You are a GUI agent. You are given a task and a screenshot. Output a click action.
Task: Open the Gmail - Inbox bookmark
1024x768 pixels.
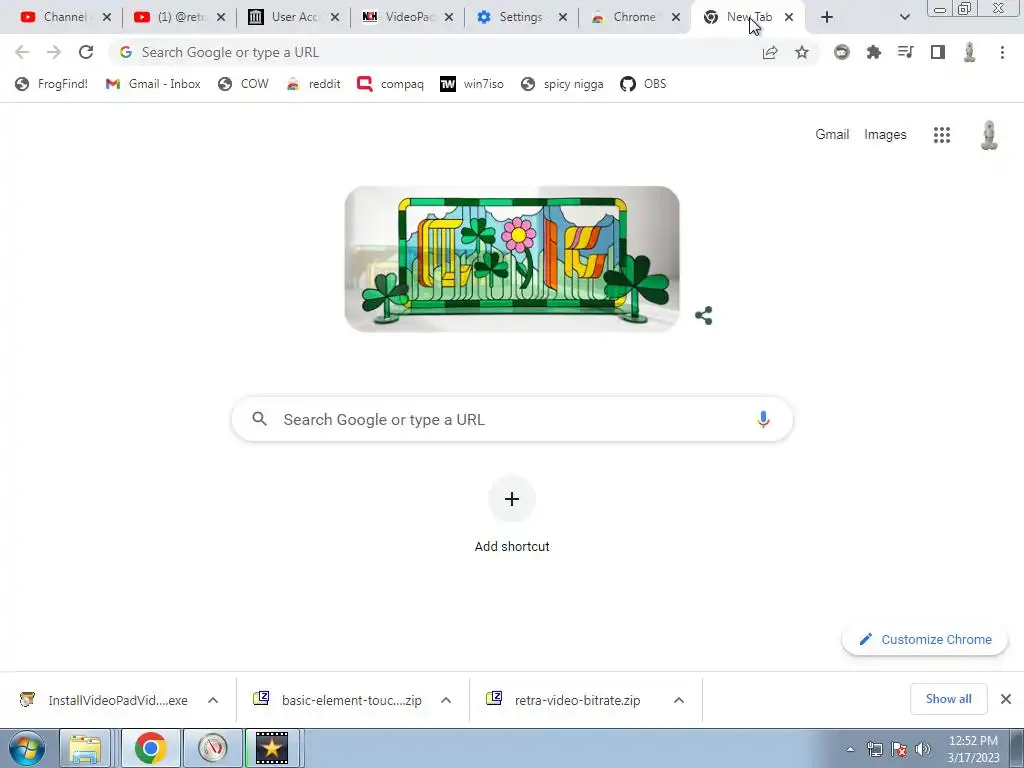click(153, 84)
